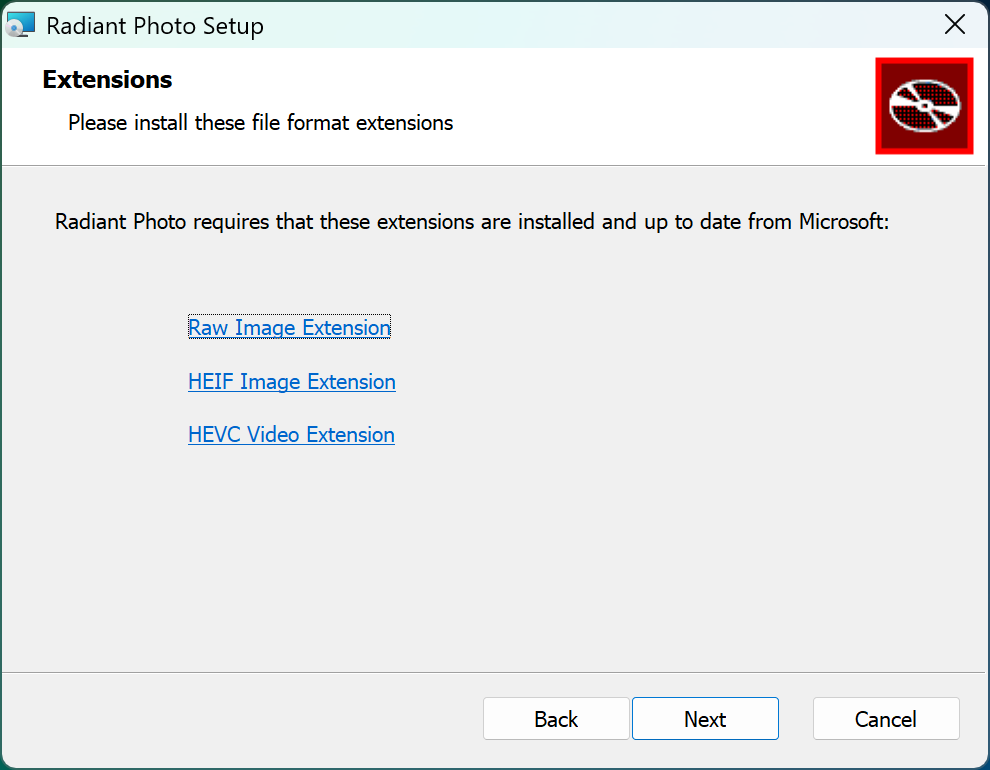This screenshot has width=990, height=770.
Task: Open the HEIF Image Extension link
Action: 292,381
